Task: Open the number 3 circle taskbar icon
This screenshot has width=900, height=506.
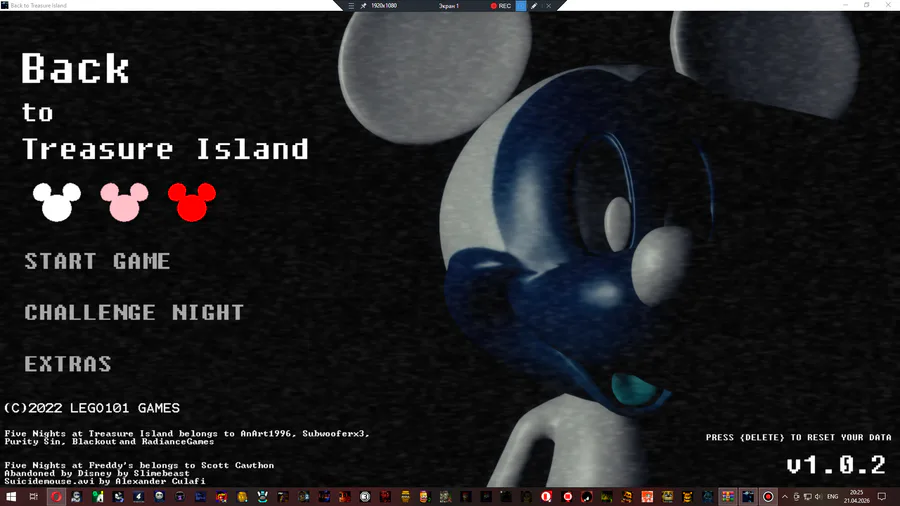Action: [364, 497]
